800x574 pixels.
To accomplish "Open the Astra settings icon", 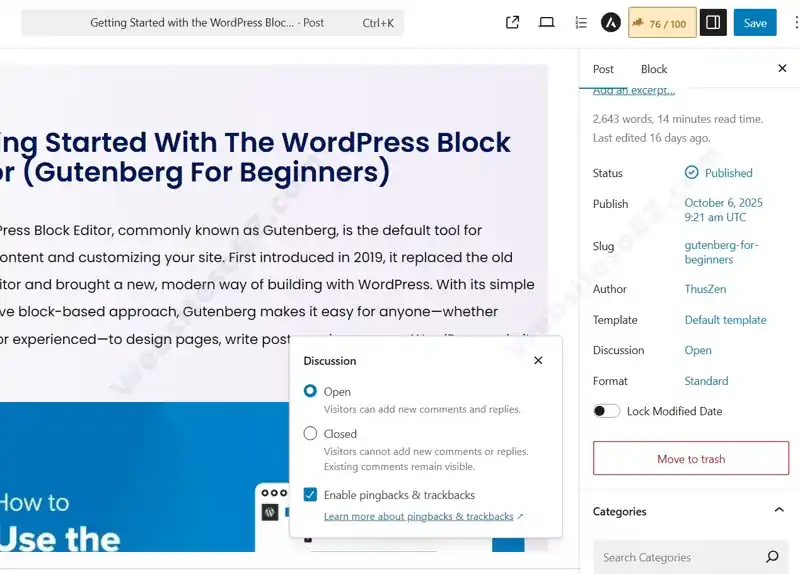I will [610, 22].
